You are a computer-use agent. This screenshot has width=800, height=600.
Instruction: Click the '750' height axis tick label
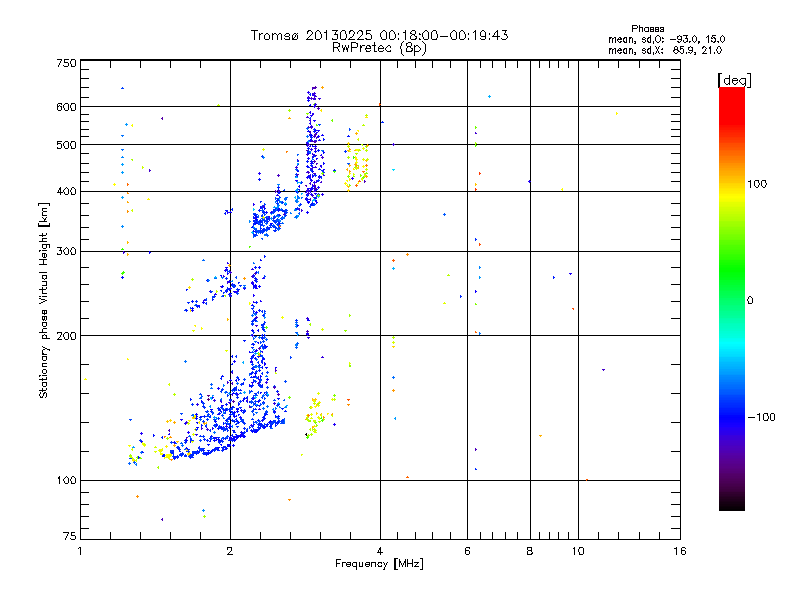point(67,63)
